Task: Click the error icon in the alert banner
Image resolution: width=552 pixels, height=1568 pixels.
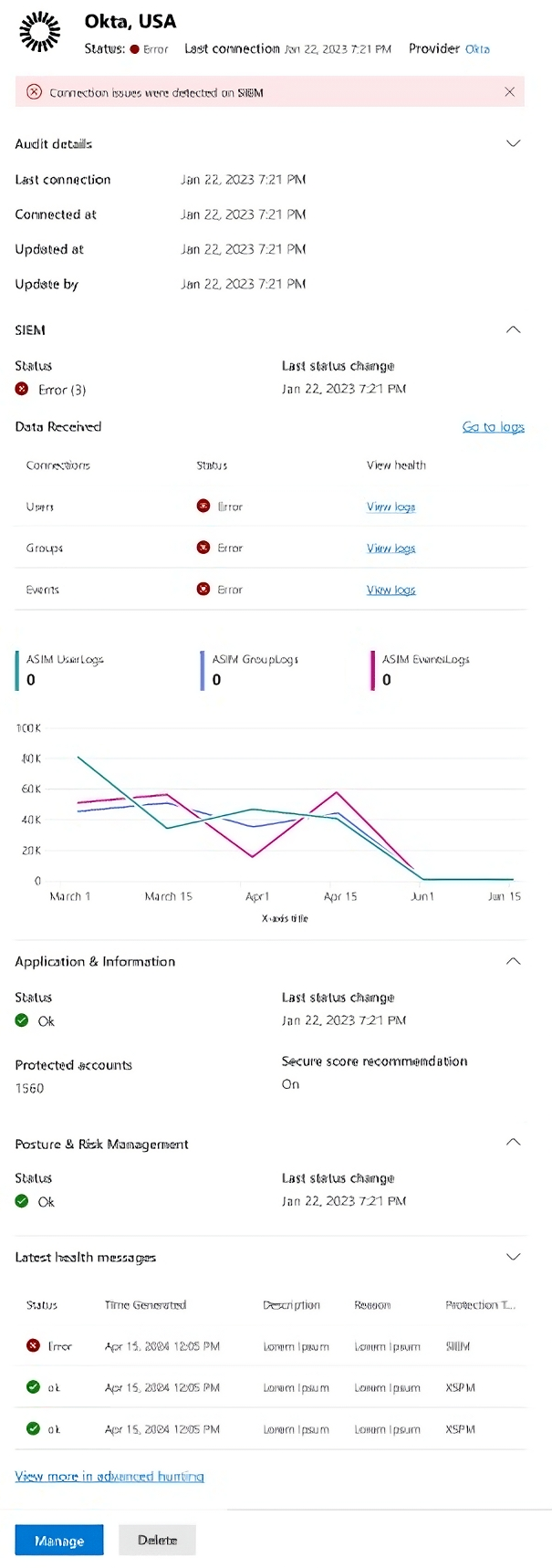Action: coord(34,91)
